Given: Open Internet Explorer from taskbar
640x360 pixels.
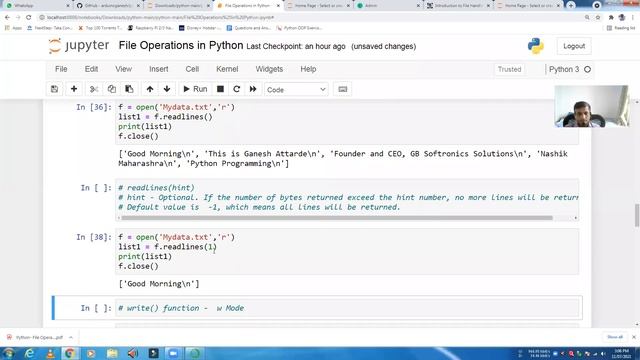Looking at the screenshot, I should point(29,353).
